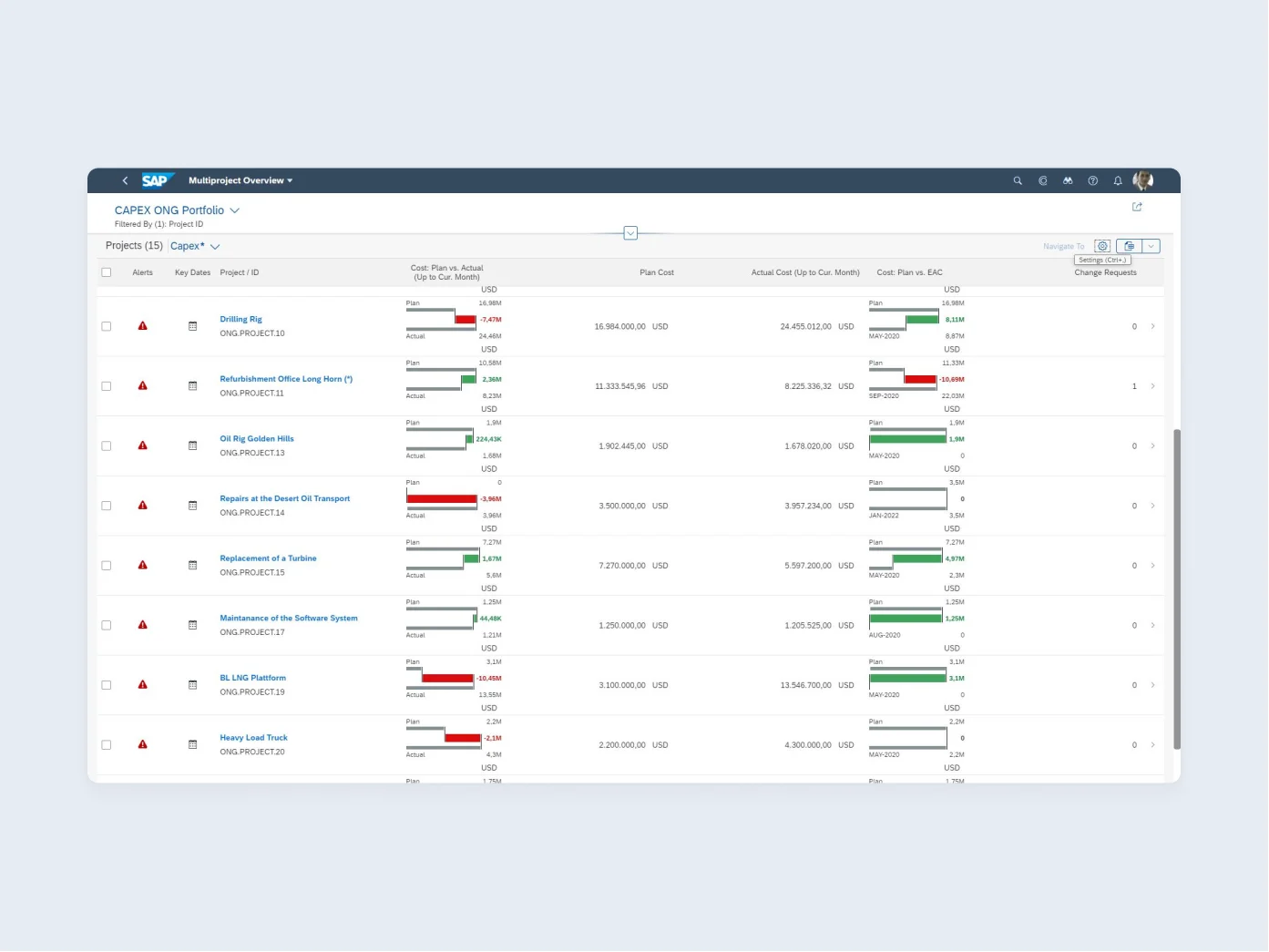Select the BL LNG Plattform row checkbox
Image resolution: width=1269 pixels, height=952 pixels.
coord(107,685)
